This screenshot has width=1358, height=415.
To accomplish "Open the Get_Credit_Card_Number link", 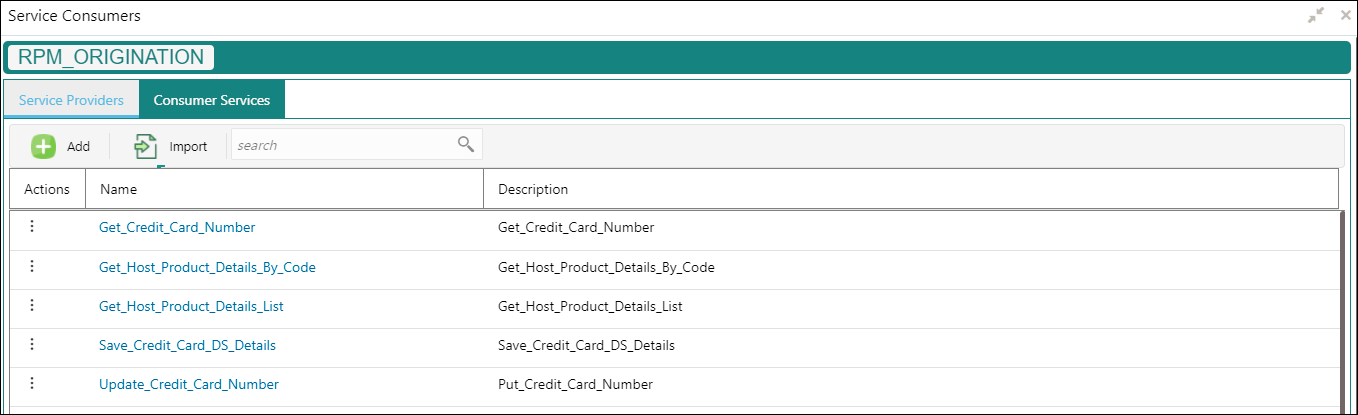I will coord(177,227).
